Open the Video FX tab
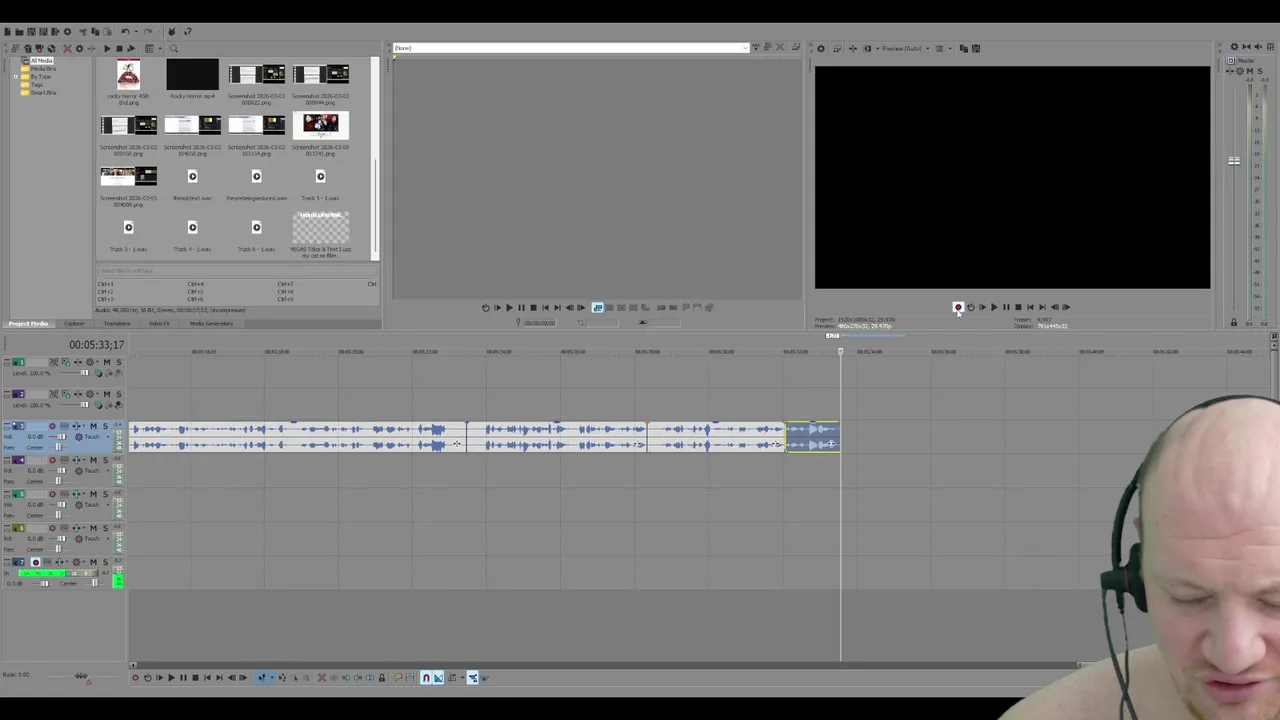This screenshot has height=720, width=1280. tap(159, 324)
